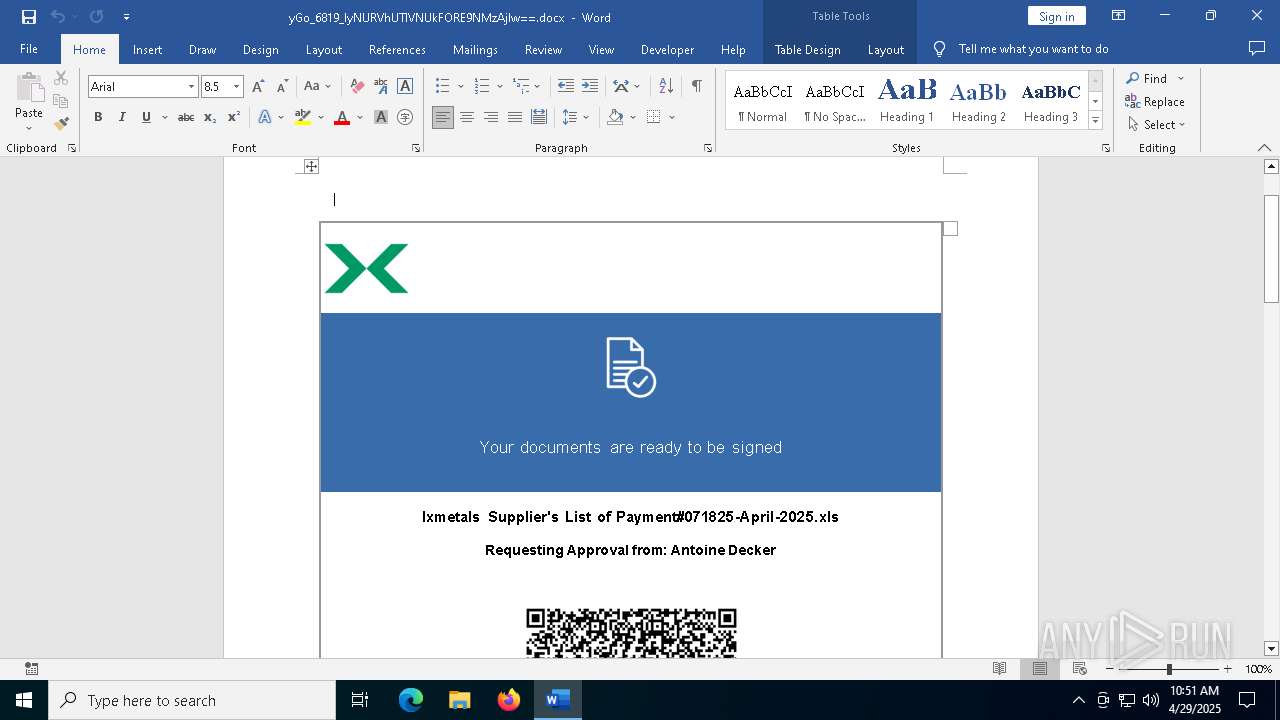Open the Change Case Aa dropdown
The image size is (1280, 720).
317,87
